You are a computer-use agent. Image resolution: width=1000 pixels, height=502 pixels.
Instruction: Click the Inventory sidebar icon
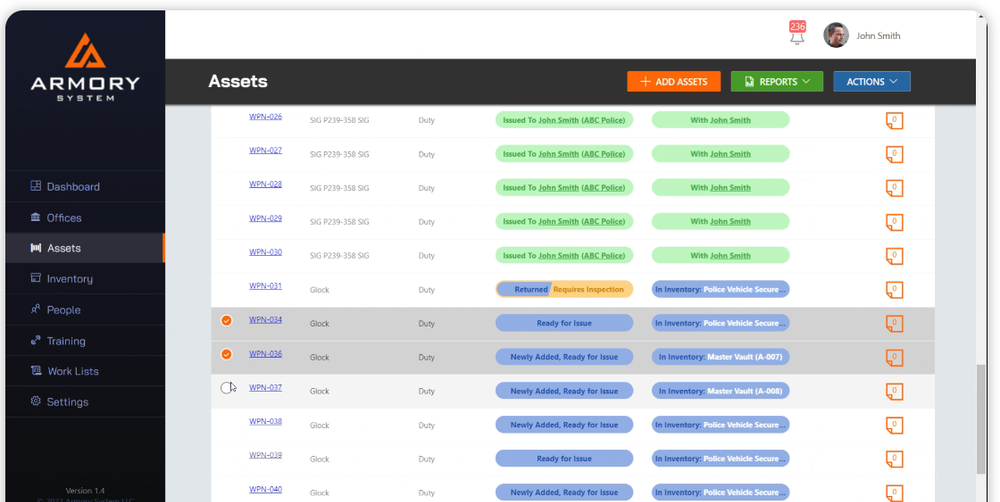36,279
